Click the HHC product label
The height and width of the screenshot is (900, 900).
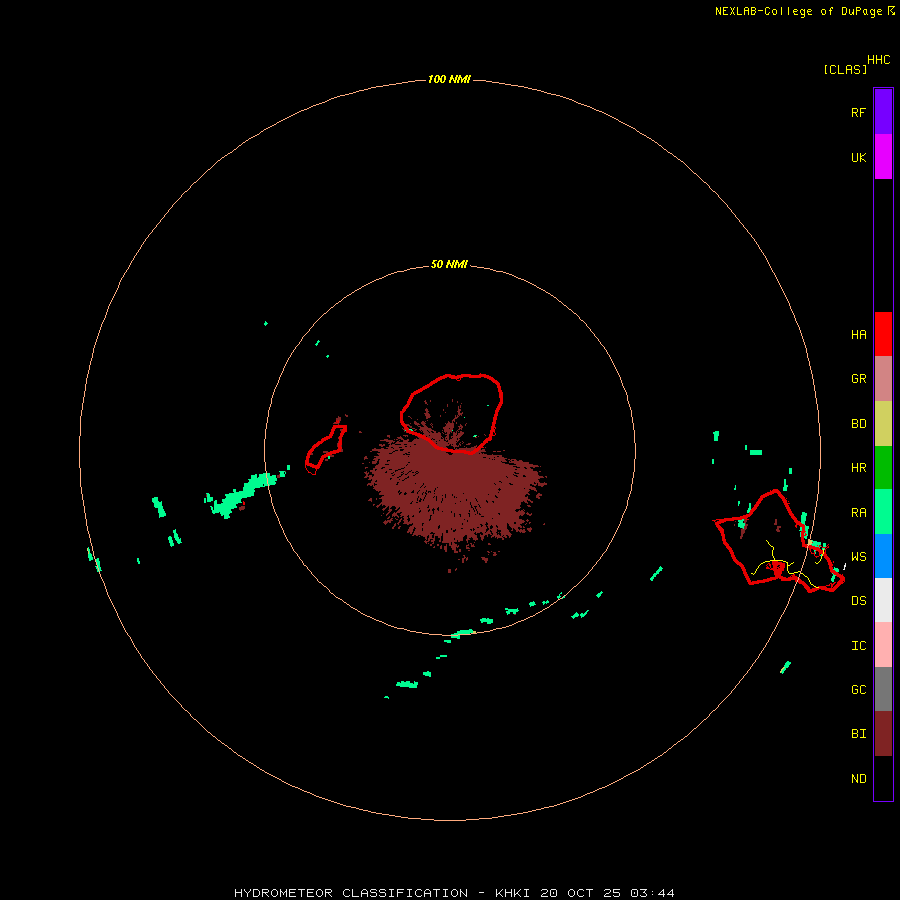[879, 60]
